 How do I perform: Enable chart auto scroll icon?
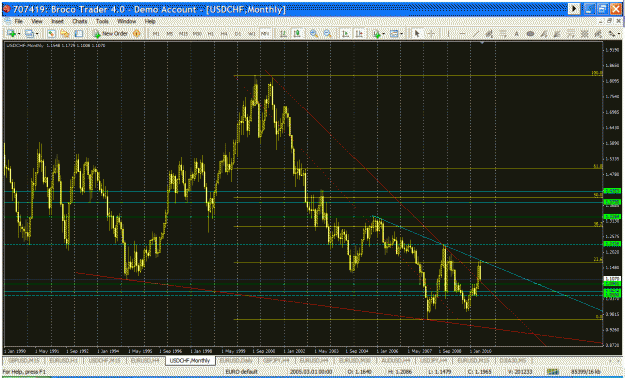click(346, 34)
